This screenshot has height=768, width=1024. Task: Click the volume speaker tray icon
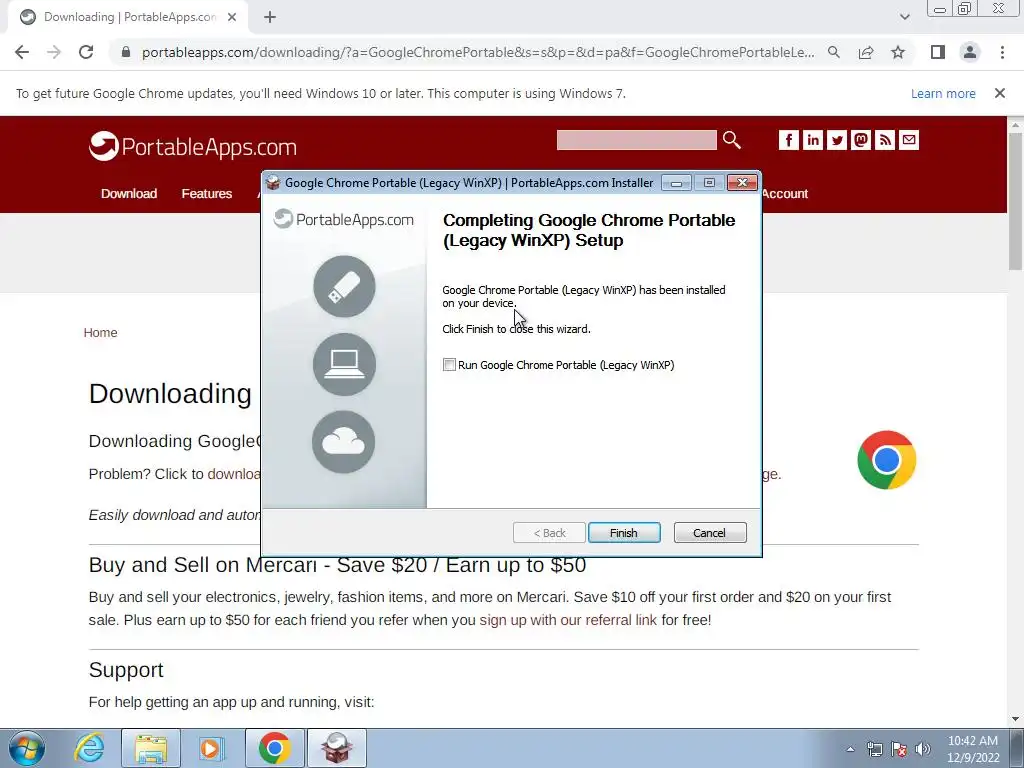923,749
